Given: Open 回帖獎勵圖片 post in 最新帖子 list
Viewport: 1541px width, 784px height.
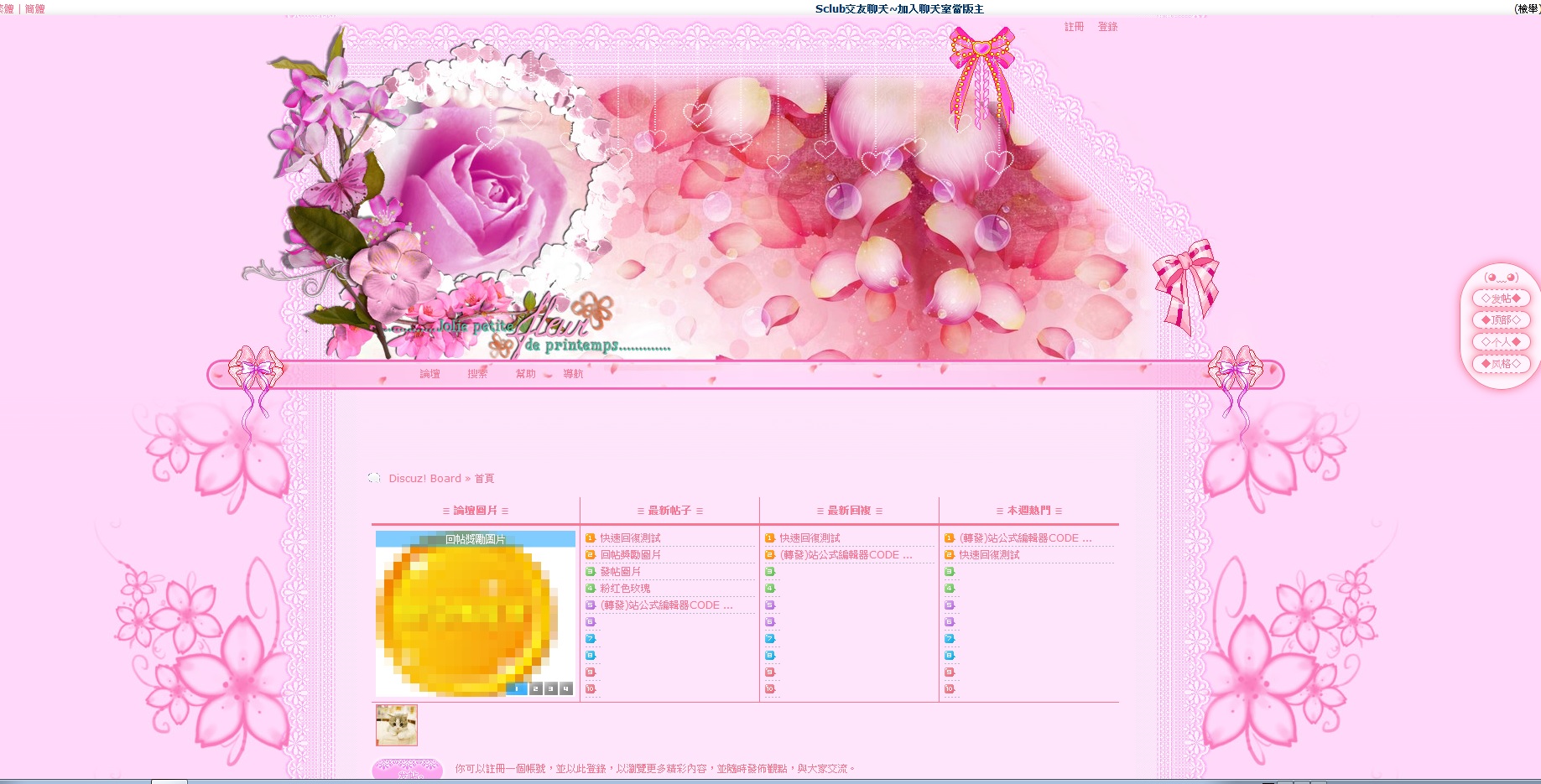Looking at the screenshot, I should click(x=630, y=555).
